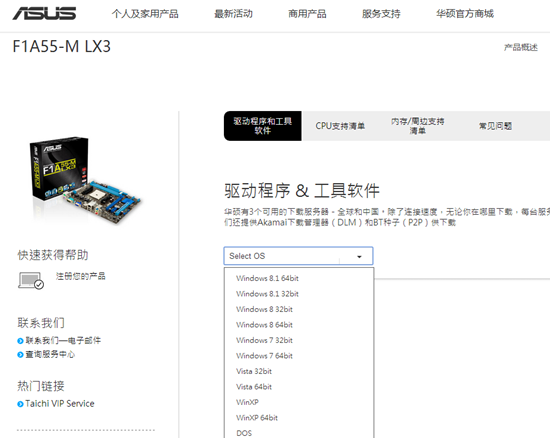This screenshot has width=550, height=438.
Task: Pick Windows 7 32bit from list
Action: 264,340
